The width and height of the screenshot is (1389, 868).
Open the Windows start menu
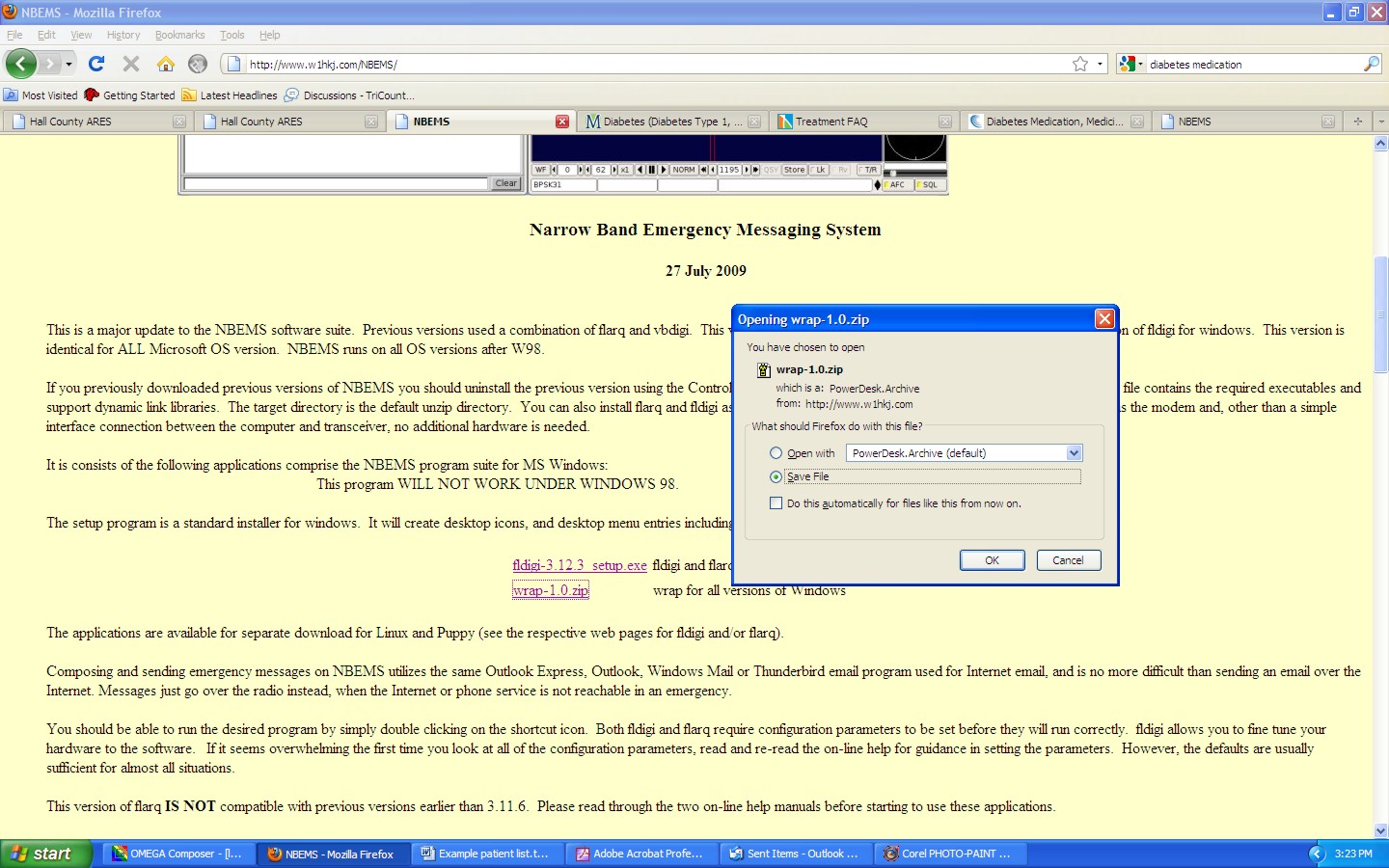tap(45, 854)
